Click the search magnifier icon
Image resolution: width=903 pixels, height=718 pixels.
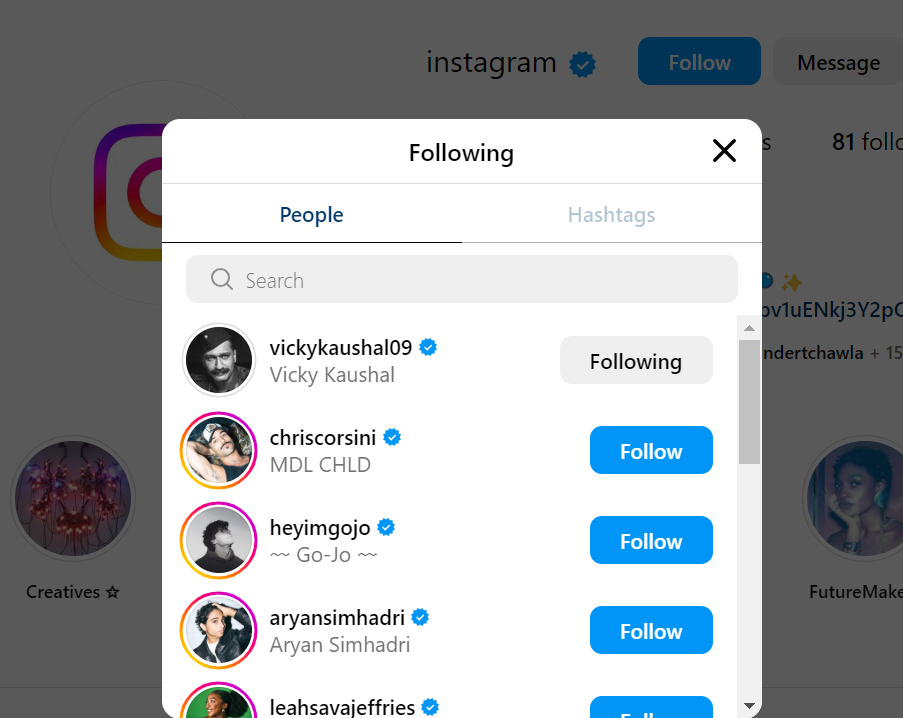point(222,279)
